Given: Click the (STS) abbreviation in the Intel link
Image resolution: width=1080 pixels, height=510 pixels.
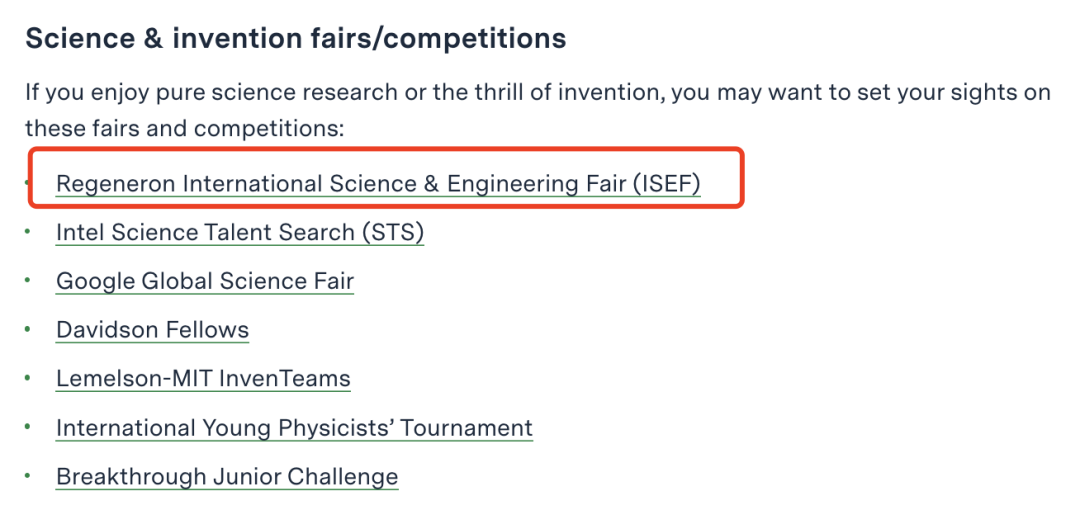Looking at the screenshot, I should [393, 233].
